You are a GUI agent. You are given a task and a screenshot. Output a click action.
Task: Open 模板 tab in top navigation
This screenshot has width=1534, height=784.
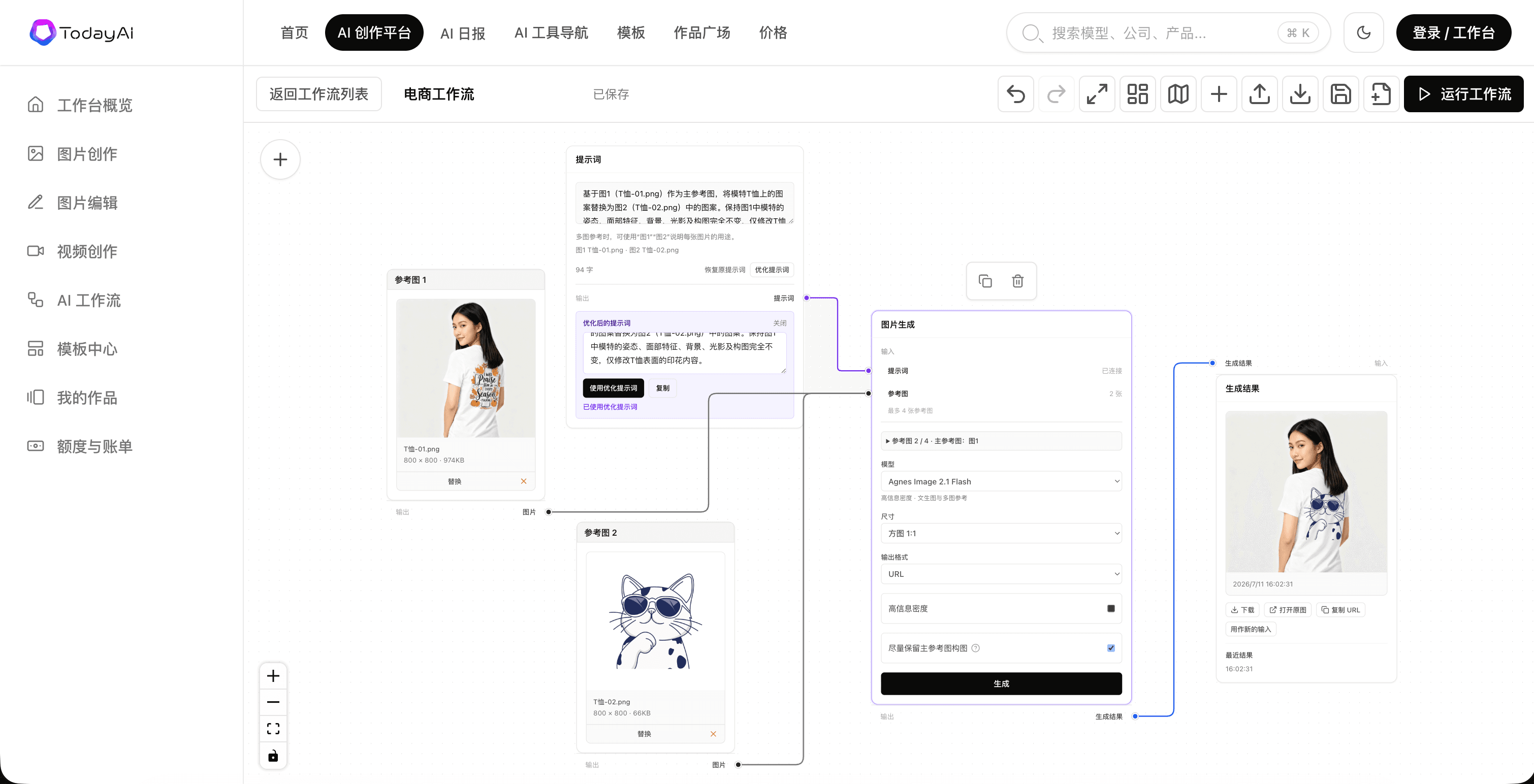point(631,32)
